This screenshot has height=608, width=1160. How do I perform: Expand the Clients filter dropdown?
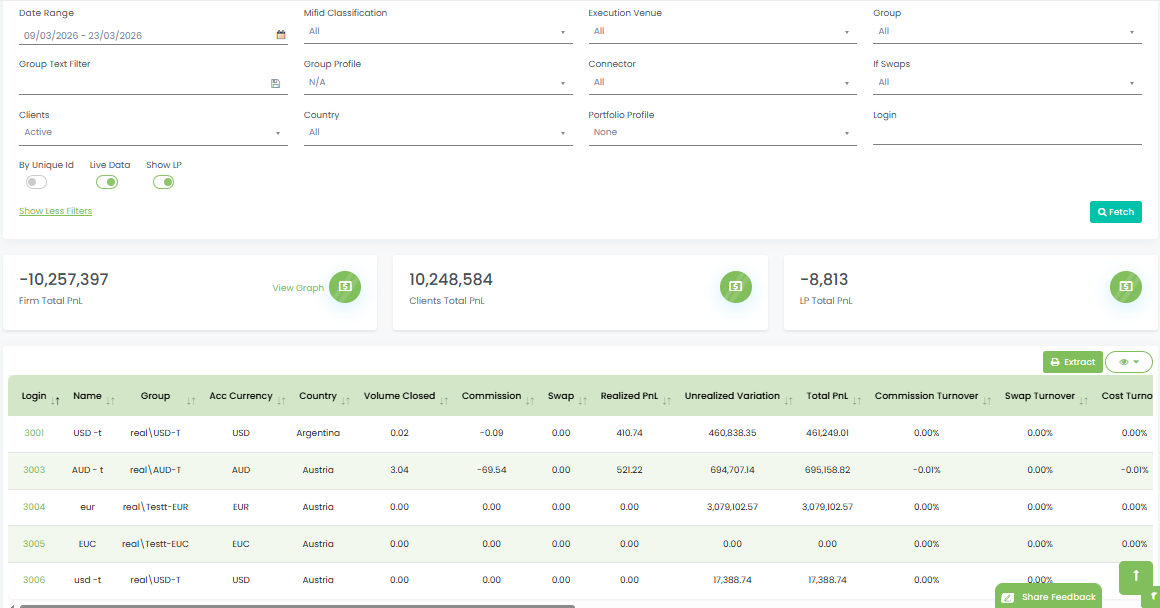point(278,132)
